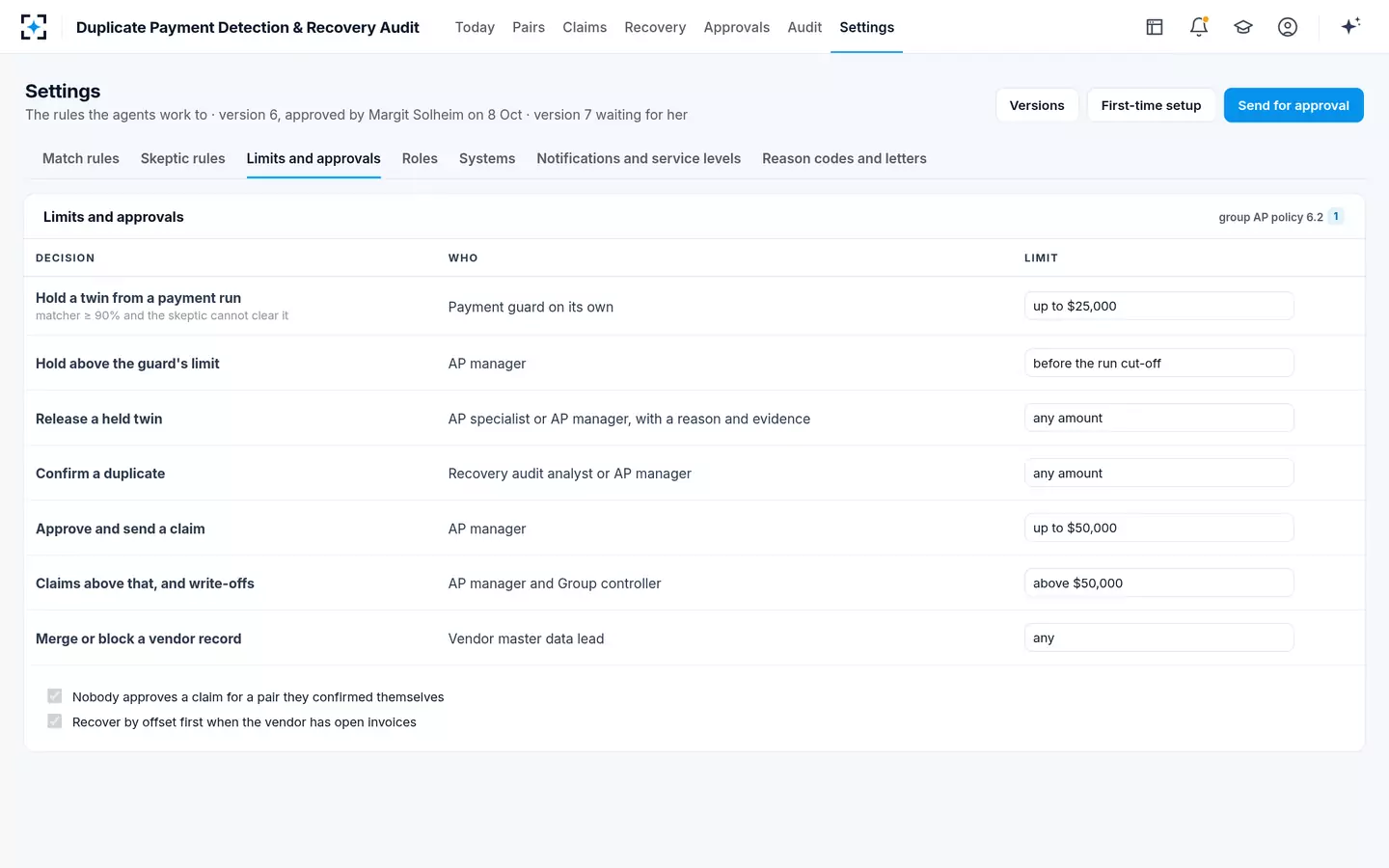Click 'Payment guard on its own' text
The height and width of the screenshot is (868, 1389).
[x=531, y=307]
